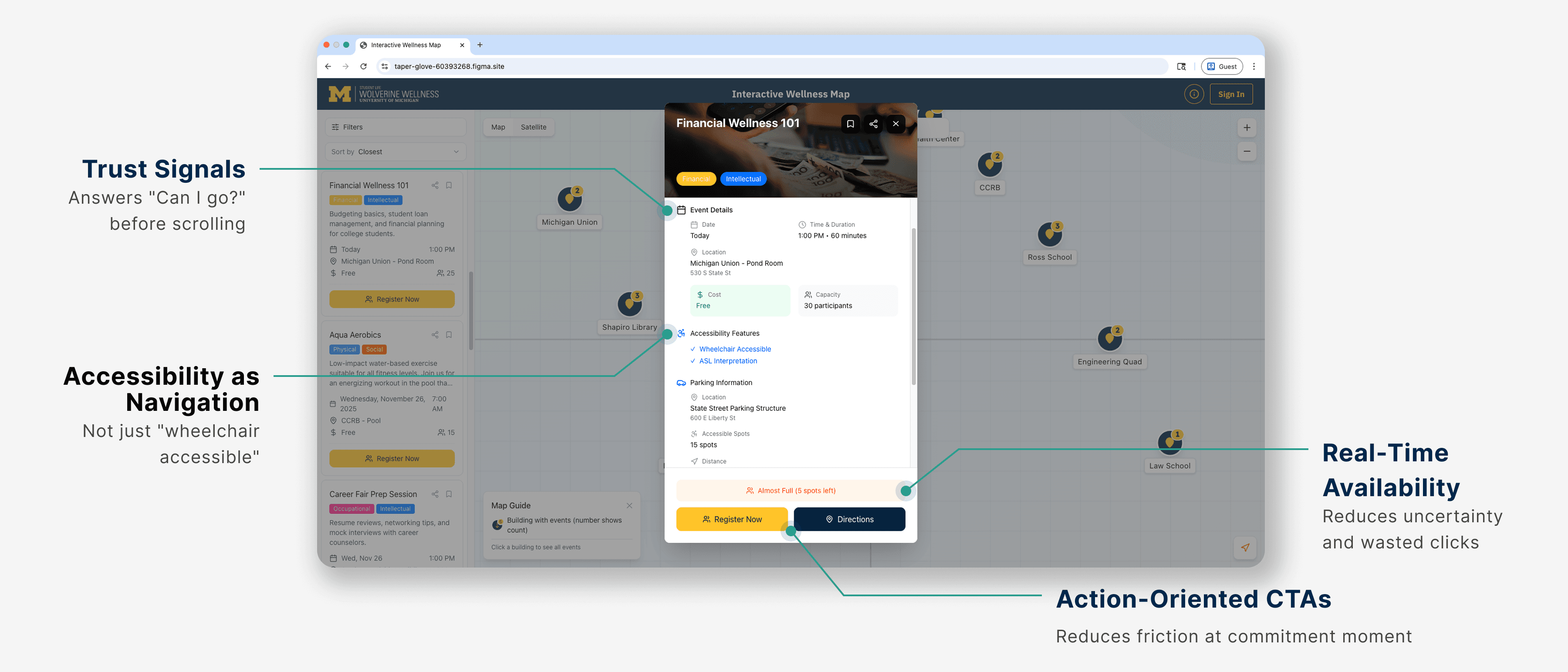1568x672 pixels.
Task: Zoom in on the map
Action: point(1247,127)
